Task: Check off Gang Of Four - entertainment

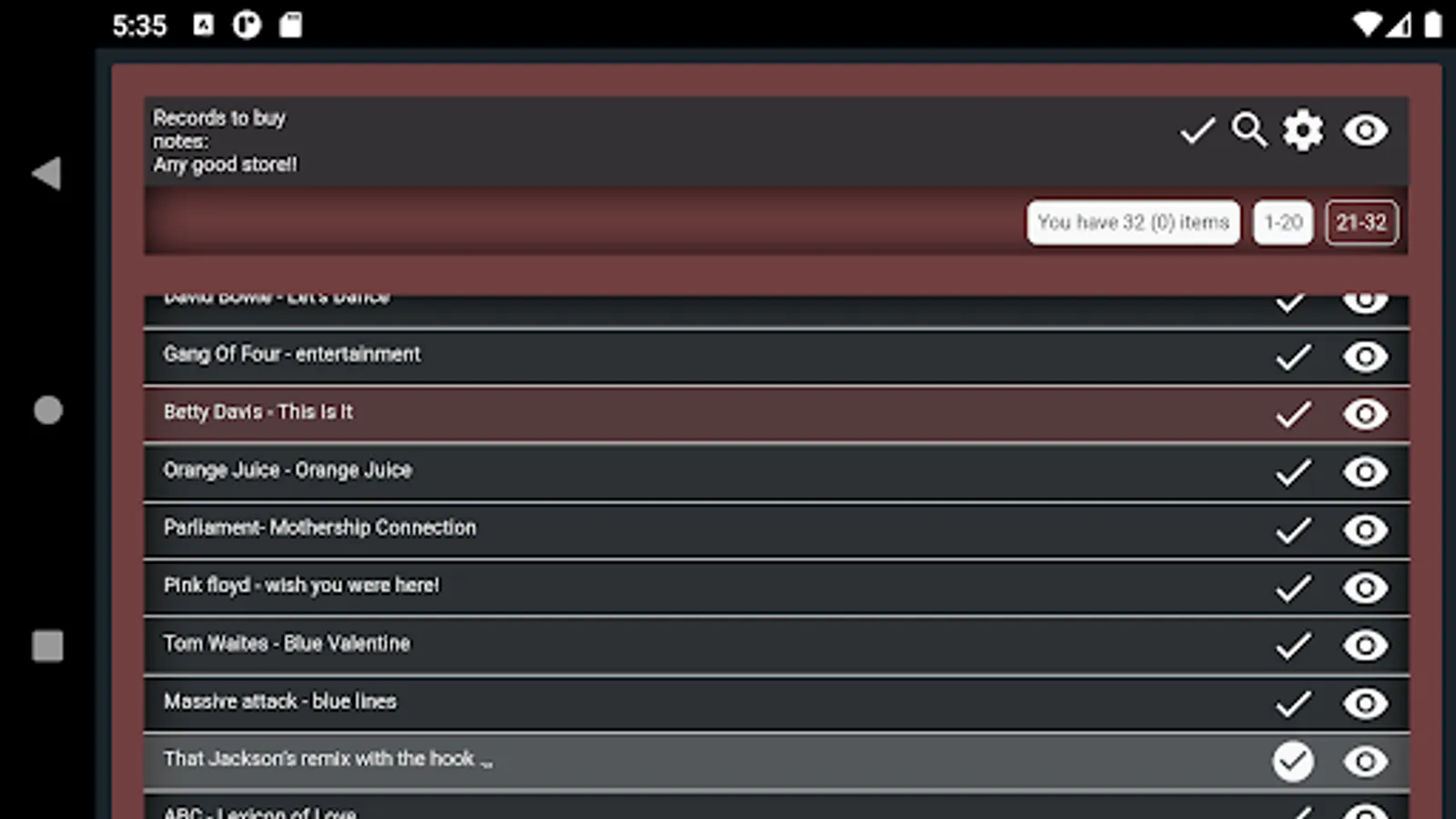Action: click(x=1293, y=357)
